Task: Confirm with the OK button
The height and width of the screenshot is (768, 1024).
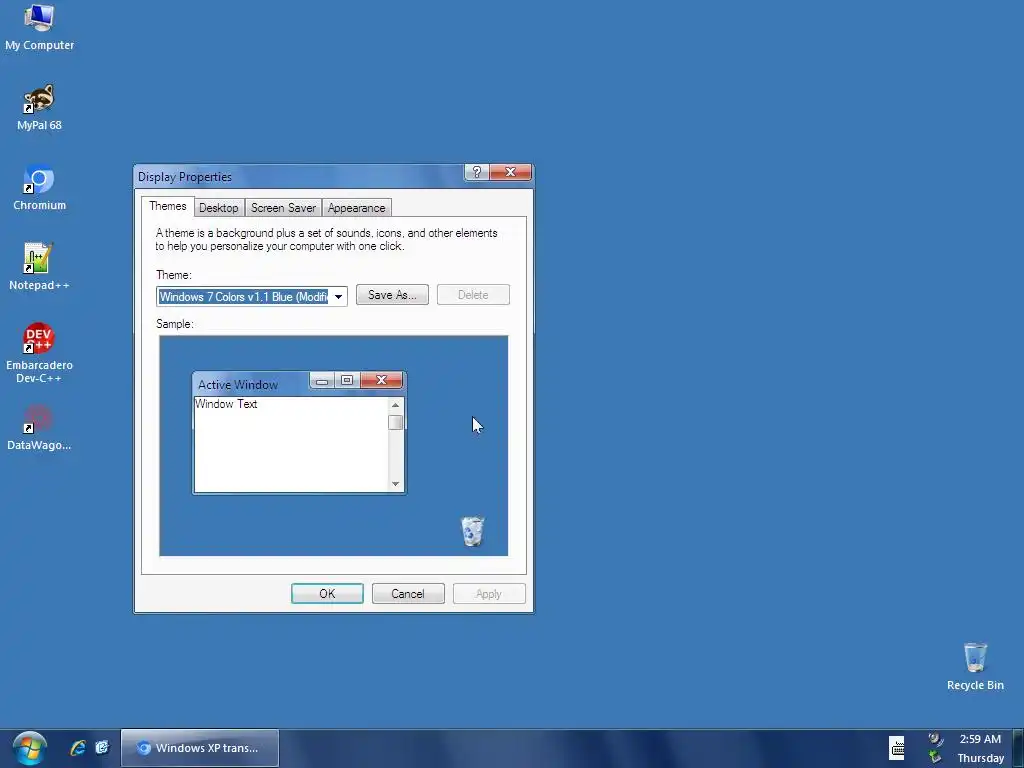Action: click(x=327, y=594)
